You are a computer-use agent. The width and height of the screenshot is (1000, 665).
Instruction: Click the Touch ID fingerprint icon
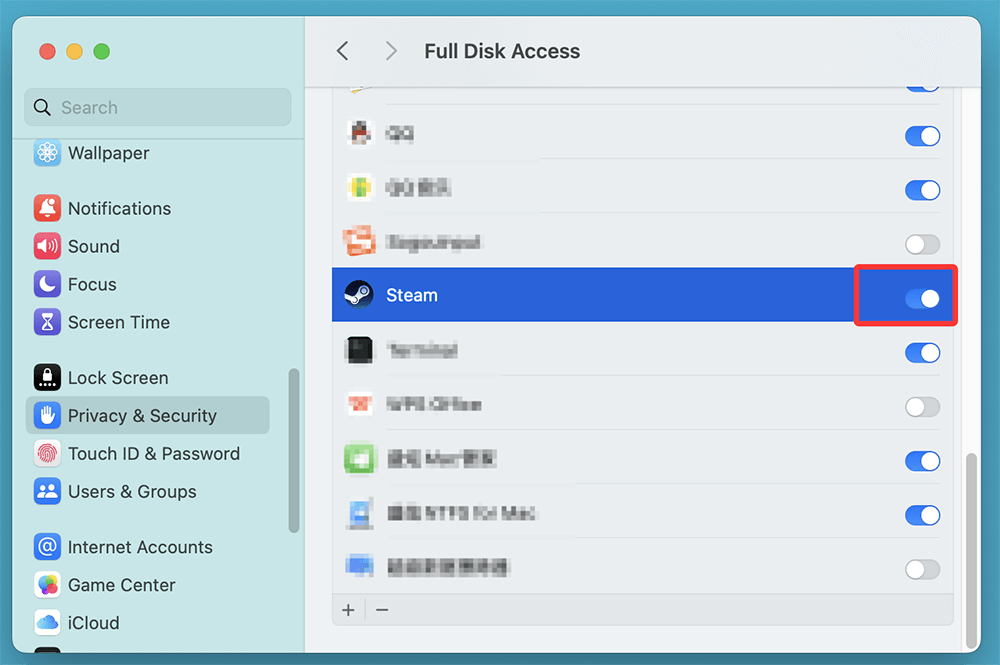click(47, 454)
